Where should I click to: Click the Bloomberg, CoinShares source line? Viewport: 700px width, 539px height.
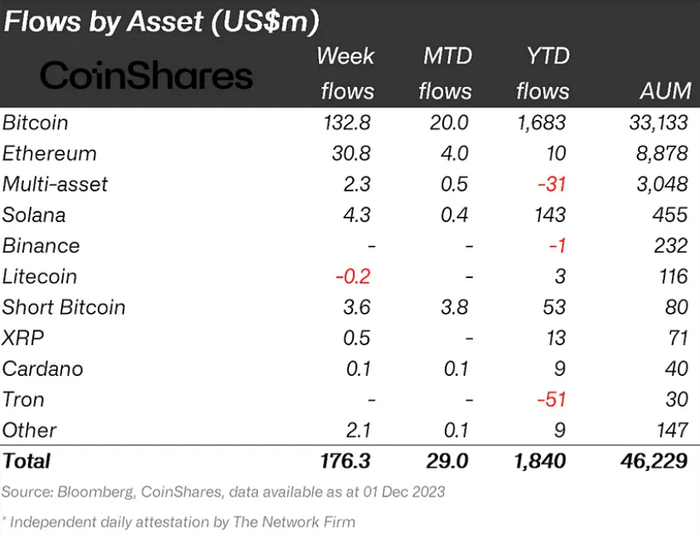pyautogui.click(x=223, y=492)
